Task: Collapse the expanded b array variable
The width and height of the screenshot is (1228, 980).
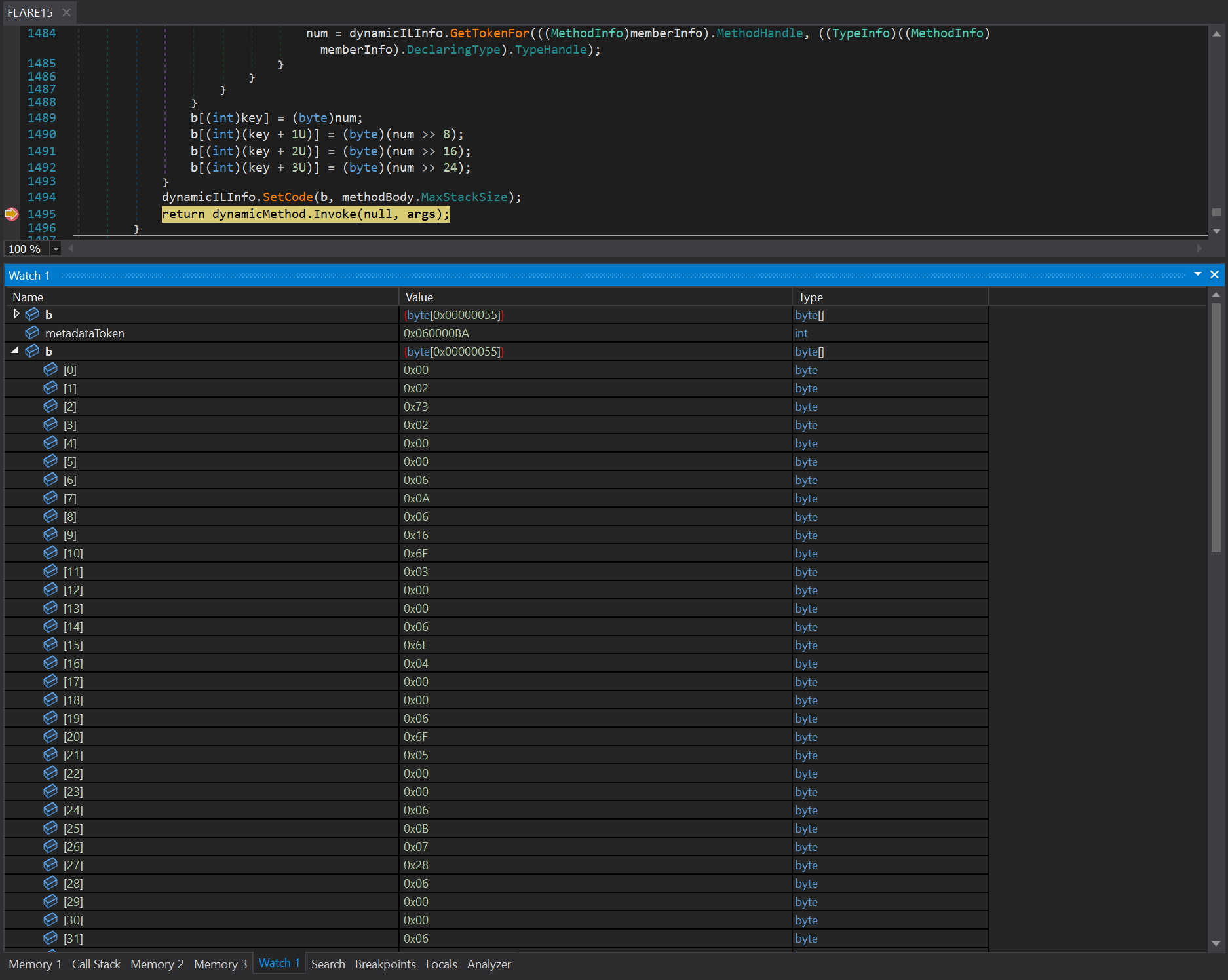Action: coord(15,351)
